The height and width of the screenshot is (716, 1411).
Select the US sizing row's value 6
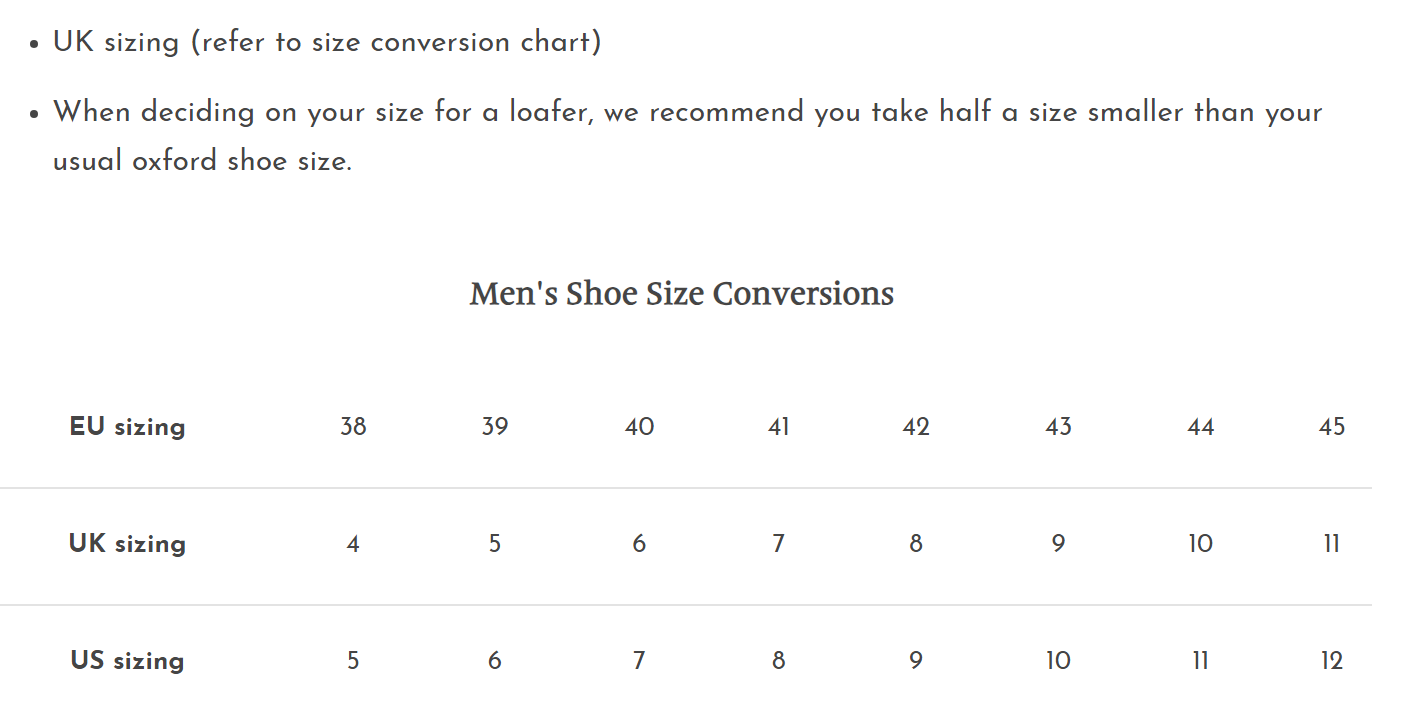pos(495,661)
